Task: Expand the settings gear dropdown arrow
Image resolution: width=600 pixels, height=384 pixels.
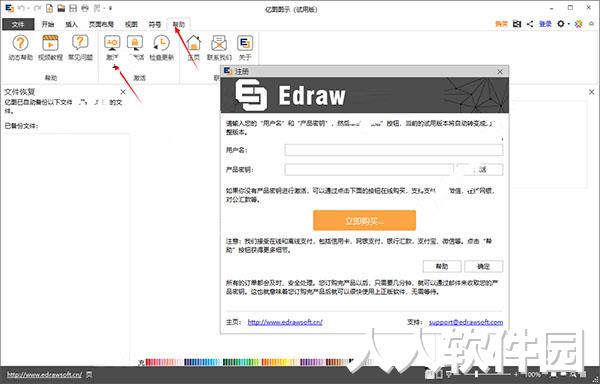Action: (569, 24)
